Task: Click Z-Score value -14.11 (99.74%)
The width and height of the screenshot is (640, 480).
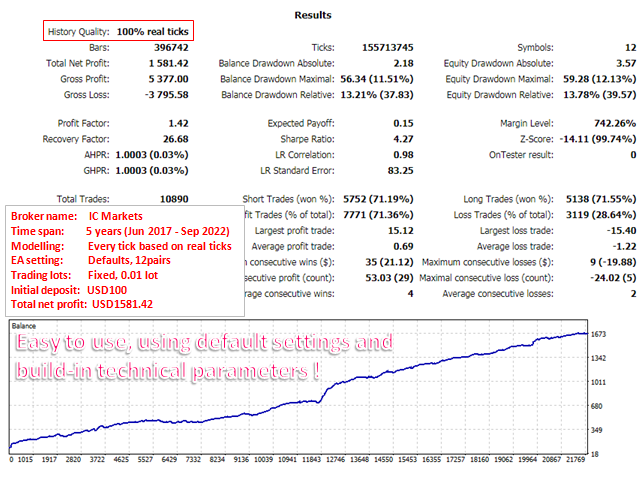Action: (x=598, y=139)
